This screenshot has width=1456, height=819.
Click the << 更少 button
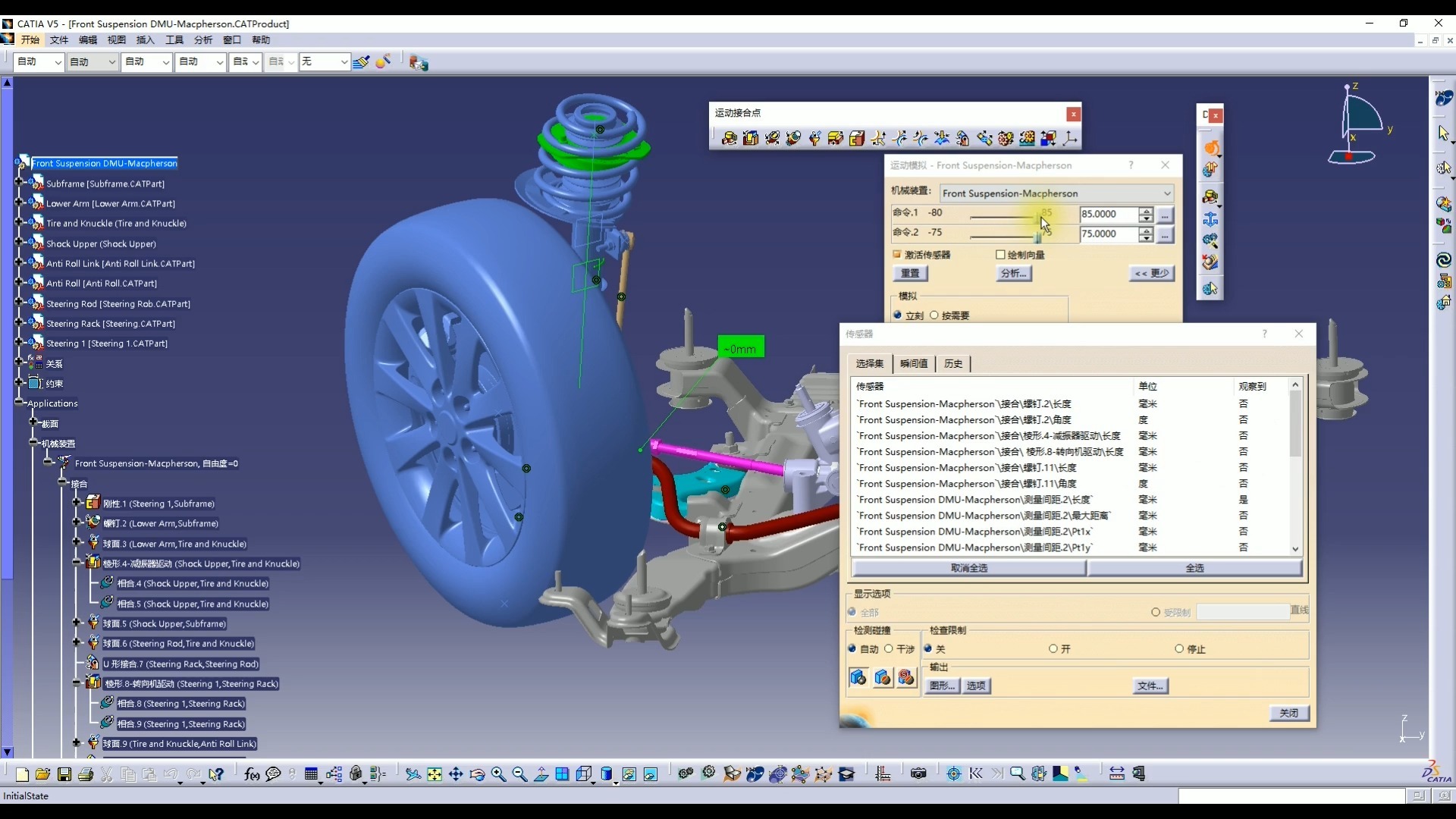(1153, 274)
